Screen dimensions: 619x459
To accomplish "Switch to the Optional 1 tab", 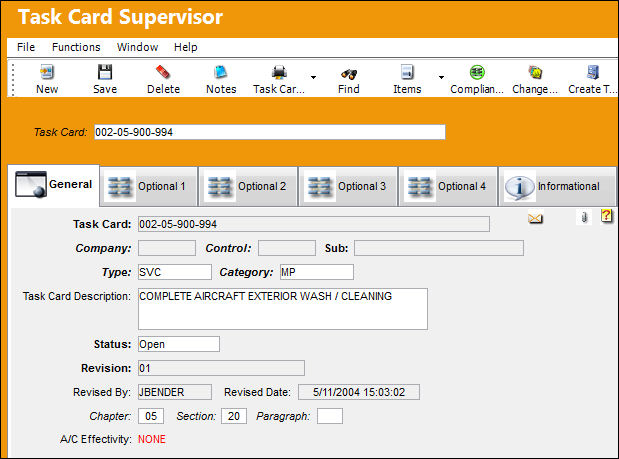I will [148, 186].
